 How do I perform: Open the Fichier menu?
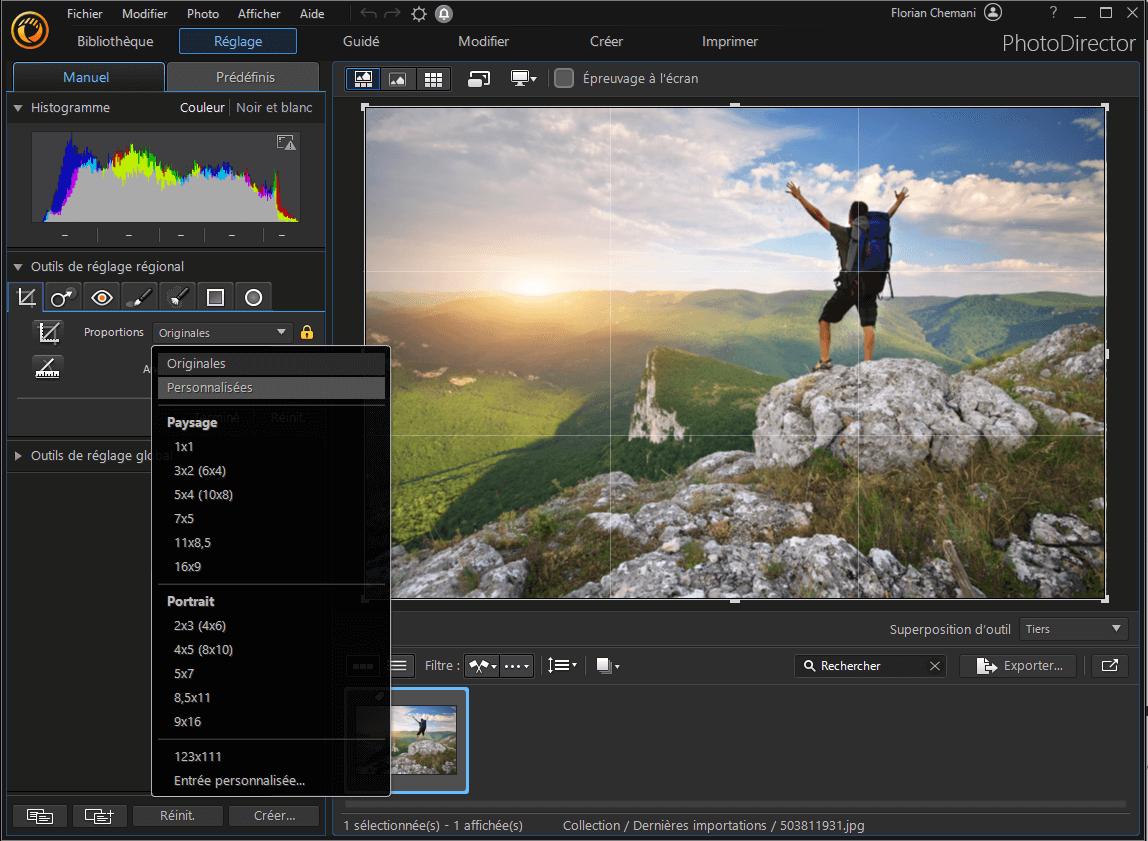[84, 13]
